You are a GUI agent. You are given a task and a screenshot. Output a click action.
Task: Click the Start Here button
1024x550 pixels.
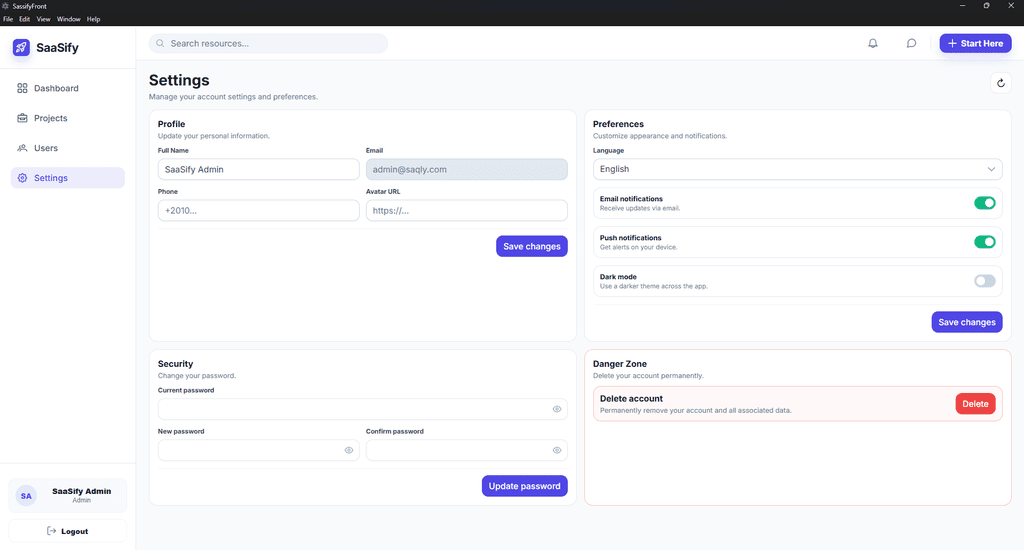click(x=975, y=43)
